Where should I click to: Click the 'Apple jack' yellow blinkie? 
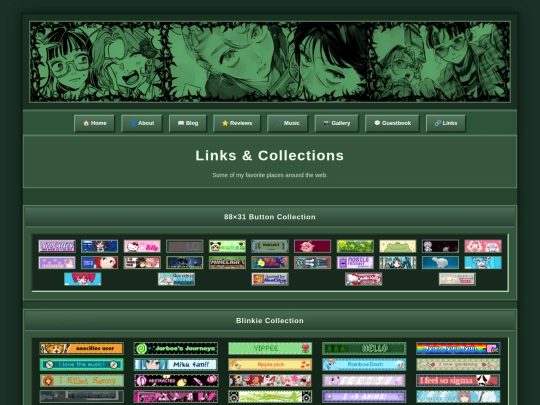click(270, 364)
